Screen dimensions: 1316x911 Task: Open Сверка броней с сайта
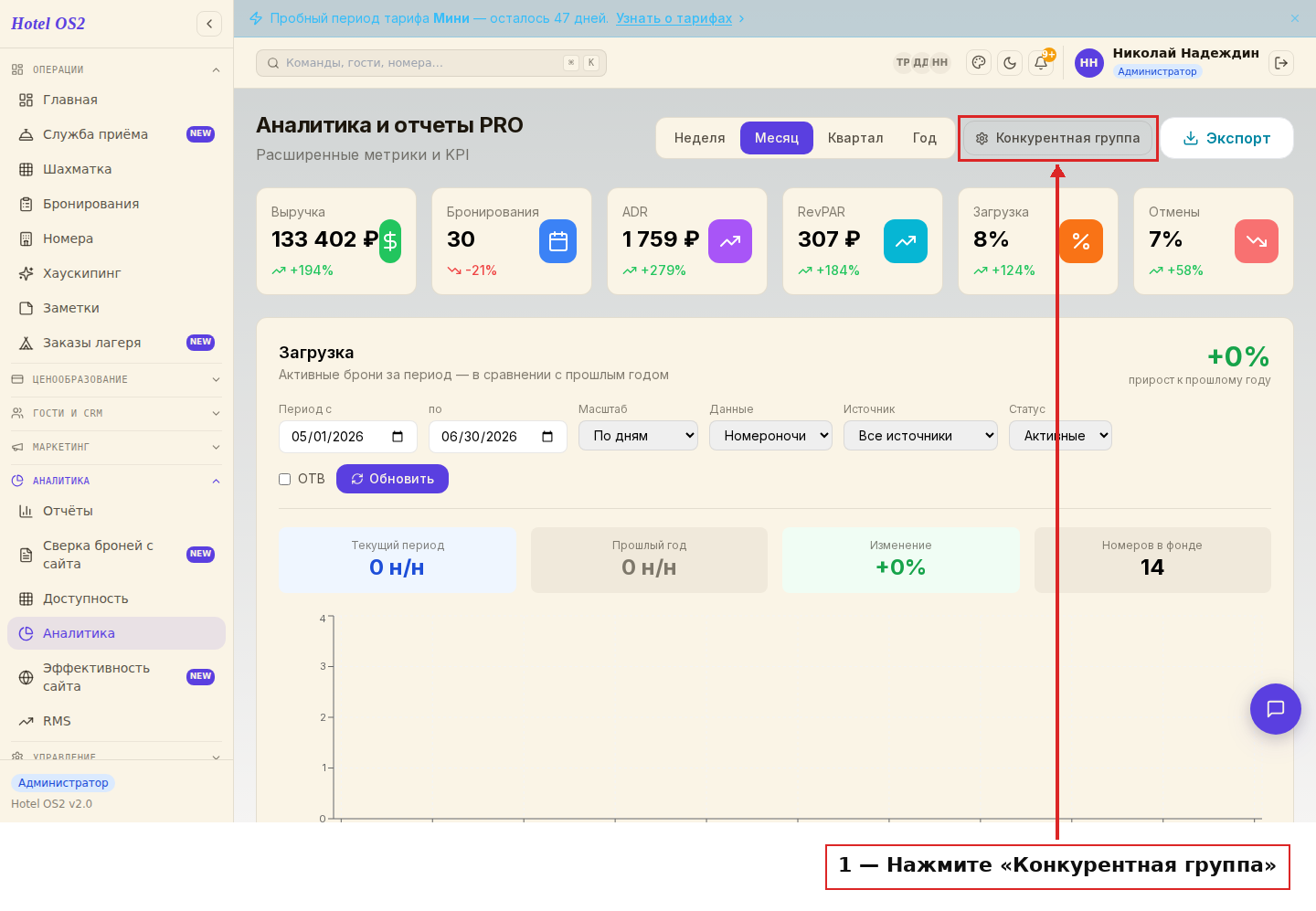tap(116, 555)
